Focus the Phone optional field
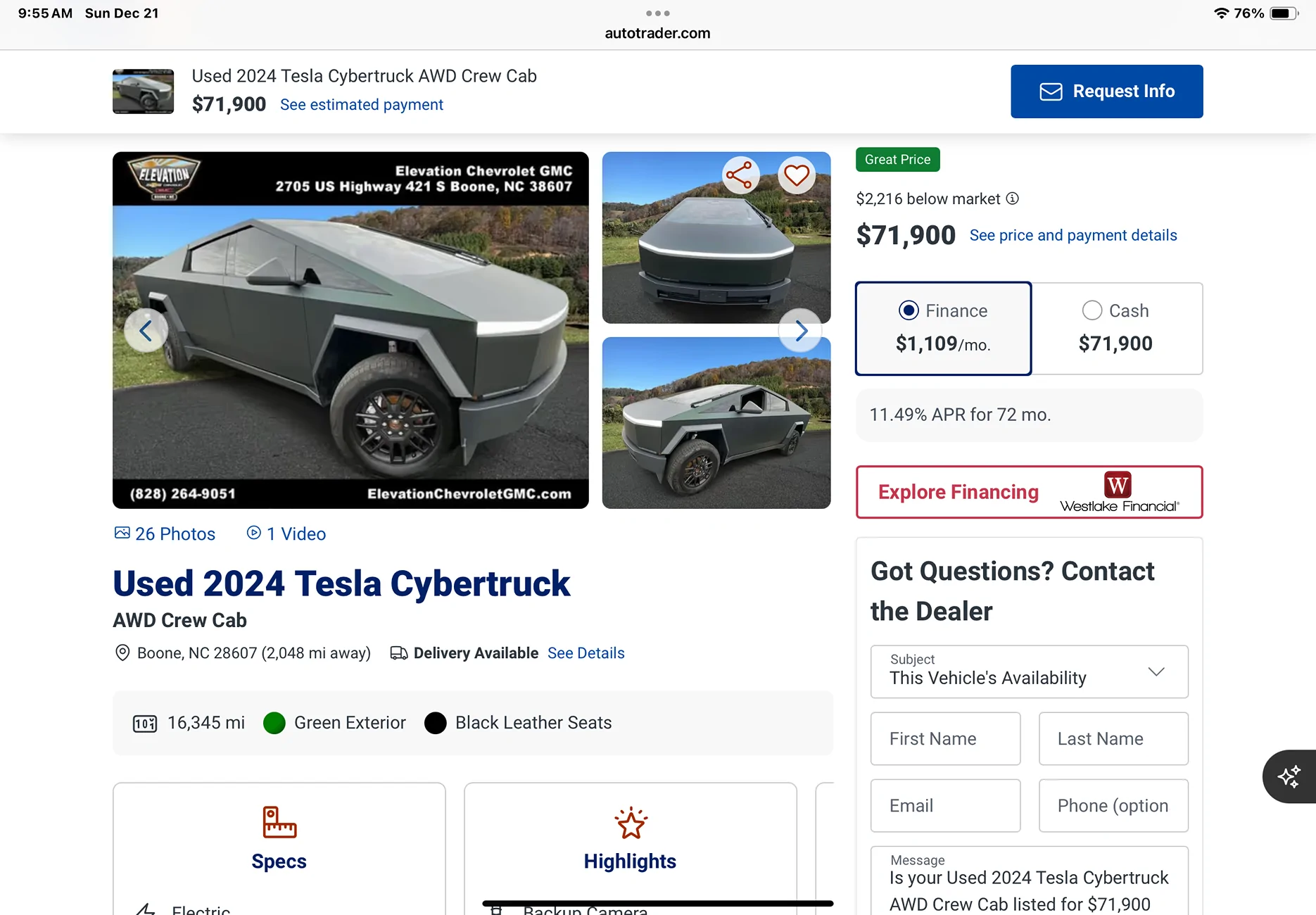 click(x=1113, y=805)
